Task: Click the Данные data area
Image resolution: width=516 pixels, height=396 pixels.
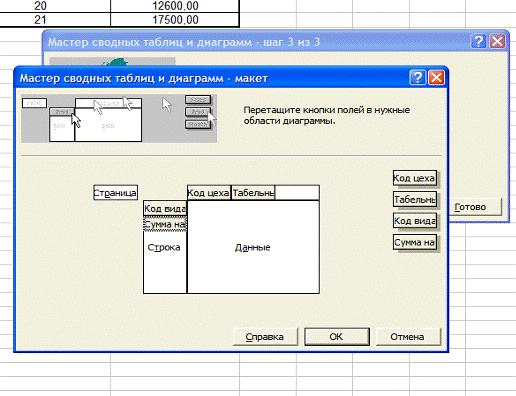Action: [253, 247]
